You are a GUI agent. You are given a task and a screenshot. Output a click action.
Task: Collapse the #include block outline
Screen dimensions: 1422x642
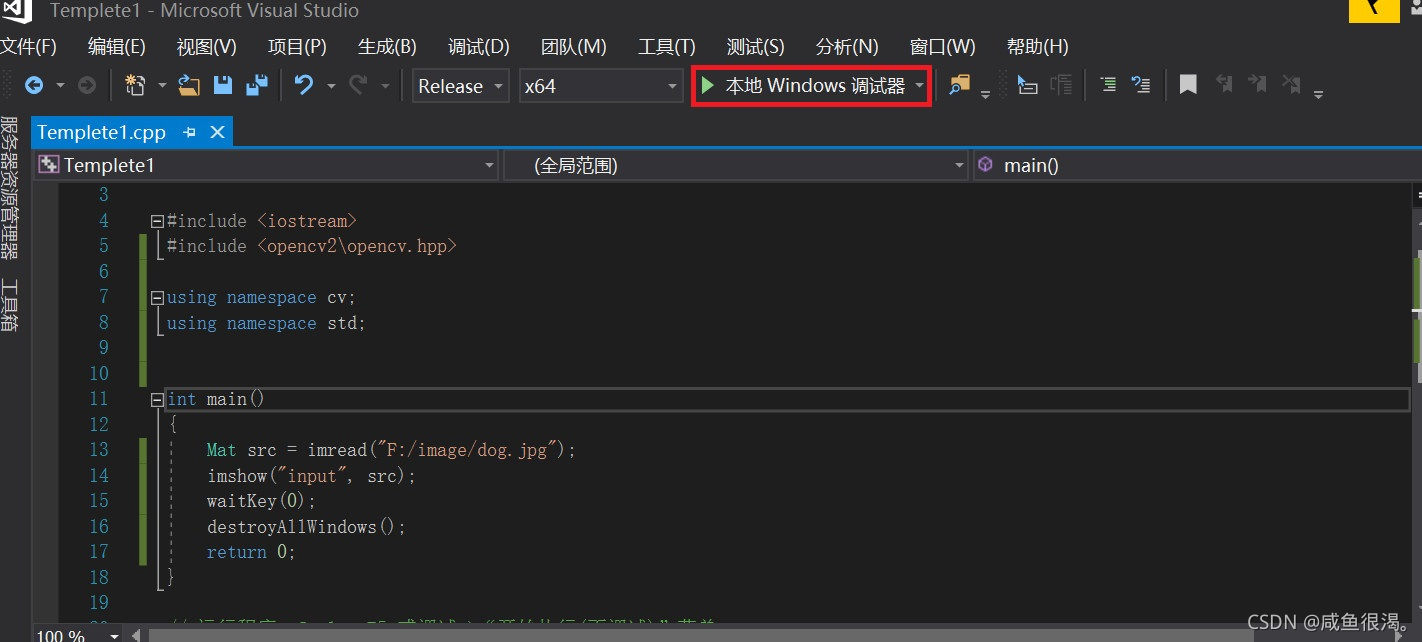156,221
